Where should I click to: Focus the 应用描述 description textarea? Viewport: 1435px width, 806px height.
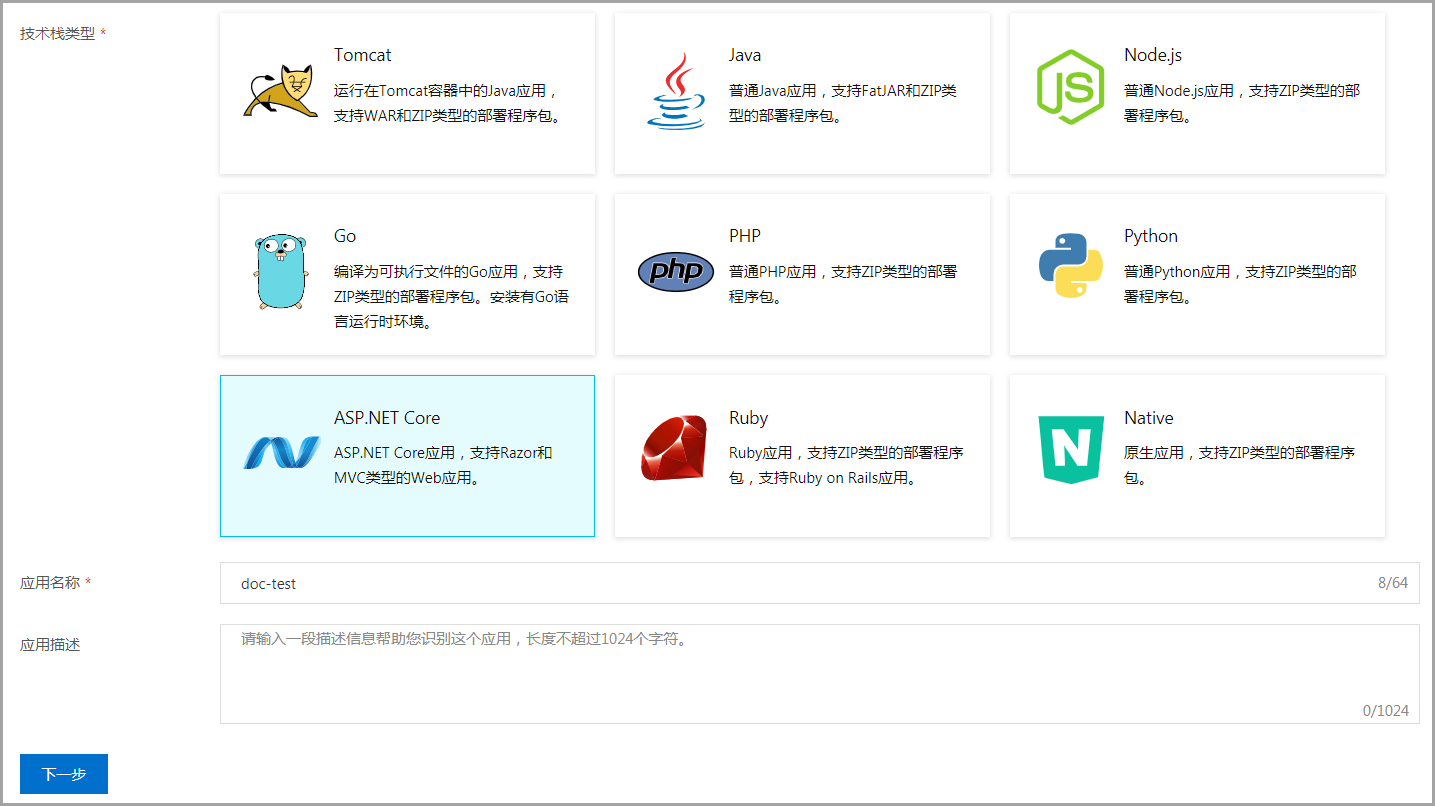click(x=819, y=674)
